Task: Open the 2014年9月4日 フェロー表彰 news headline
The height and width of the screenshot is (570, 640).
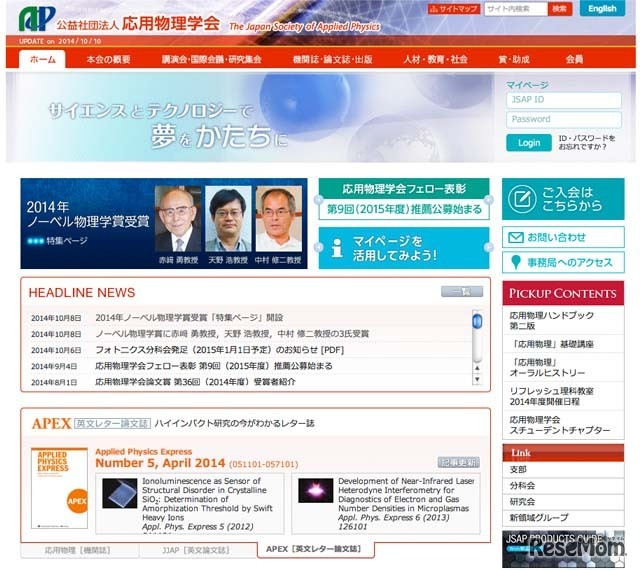Action: click(213, 366)
